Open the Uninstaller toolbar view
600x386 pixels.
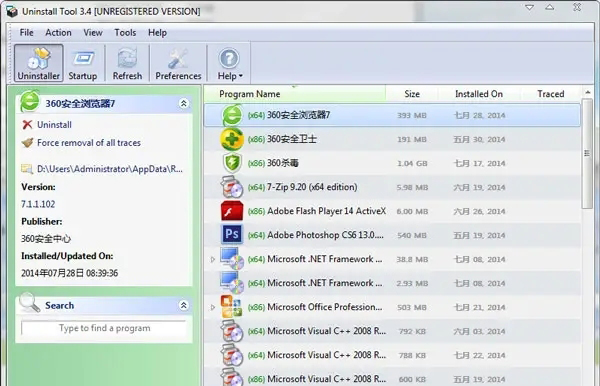pyautogui.click(x=39, y=63)
